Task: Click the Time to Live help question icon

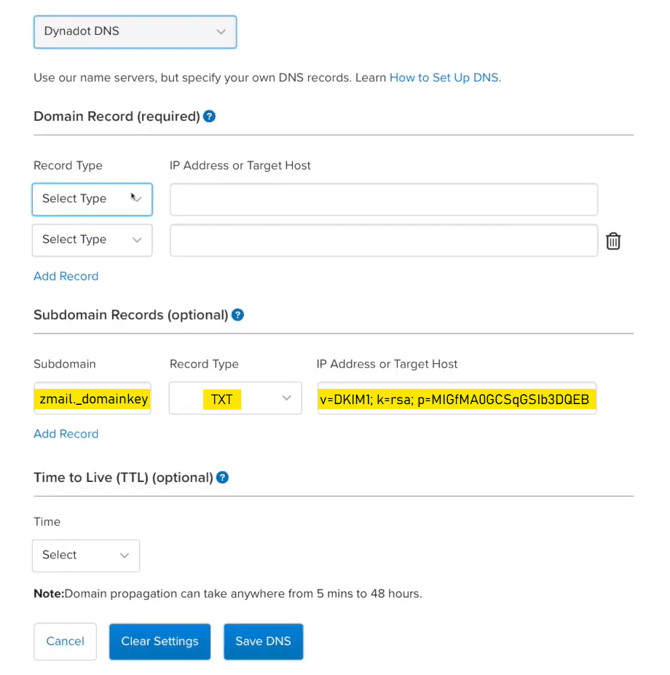Action: 222,477
